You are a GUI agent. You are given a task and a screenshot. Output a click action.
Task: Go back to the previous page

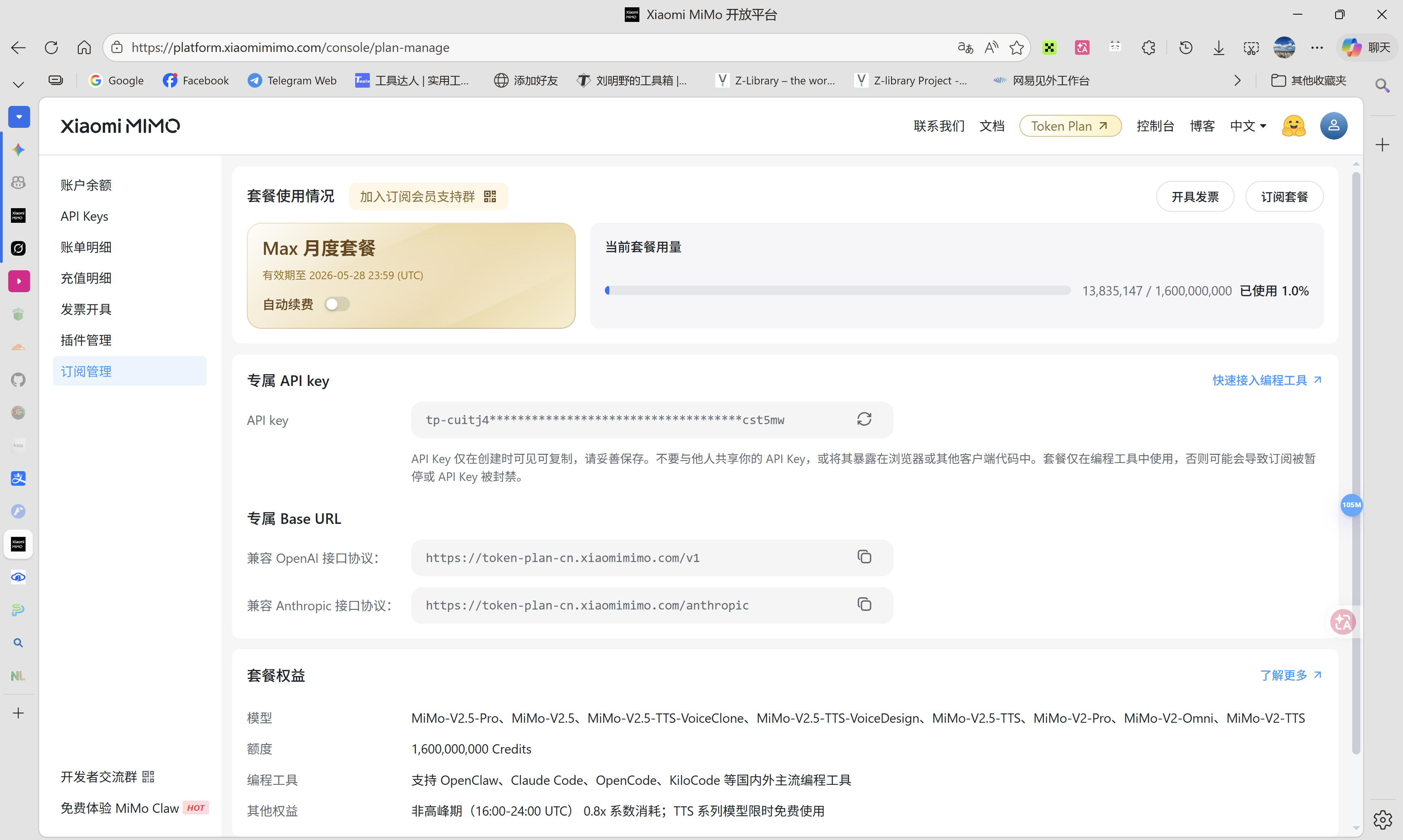click(x=19, y=47)
